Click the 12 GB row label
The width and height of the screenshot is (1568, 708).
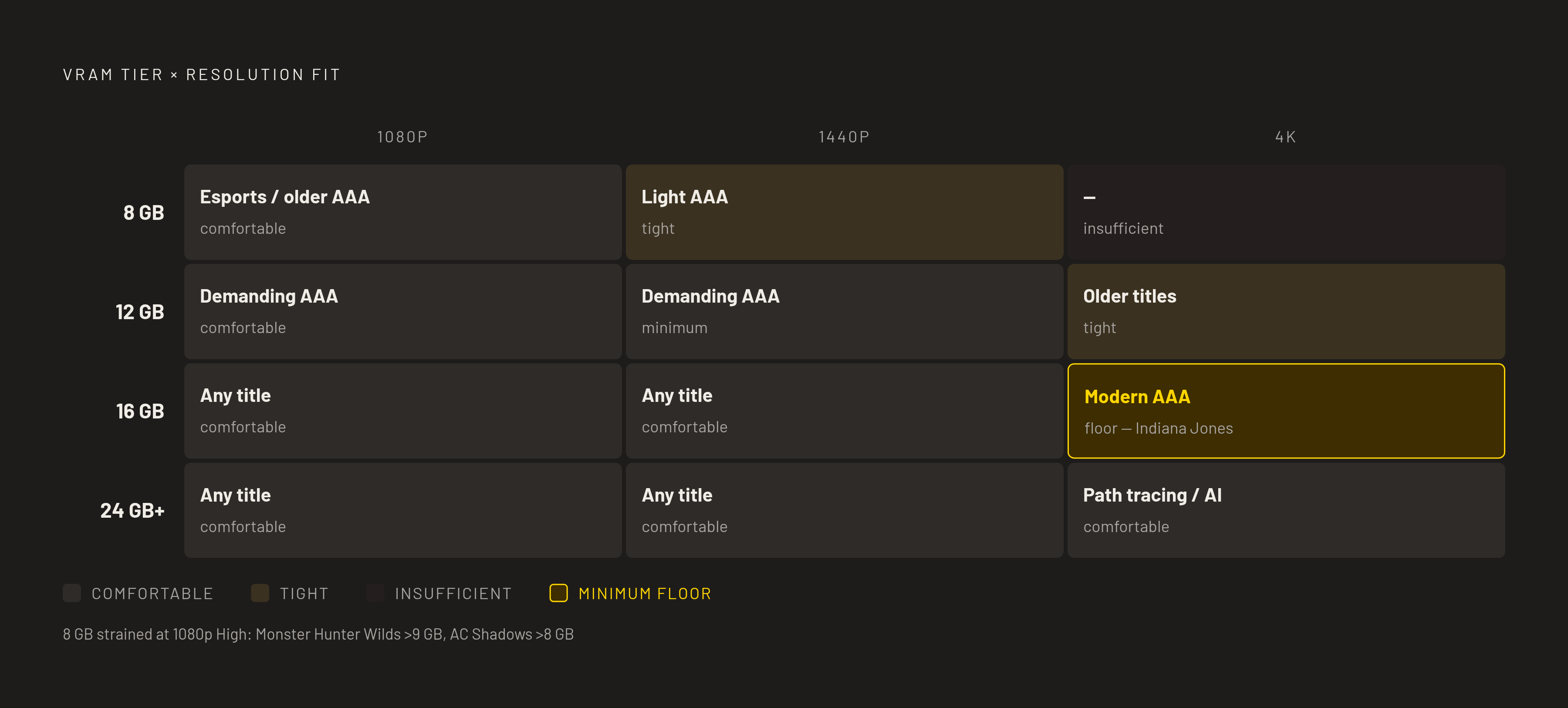140,312
